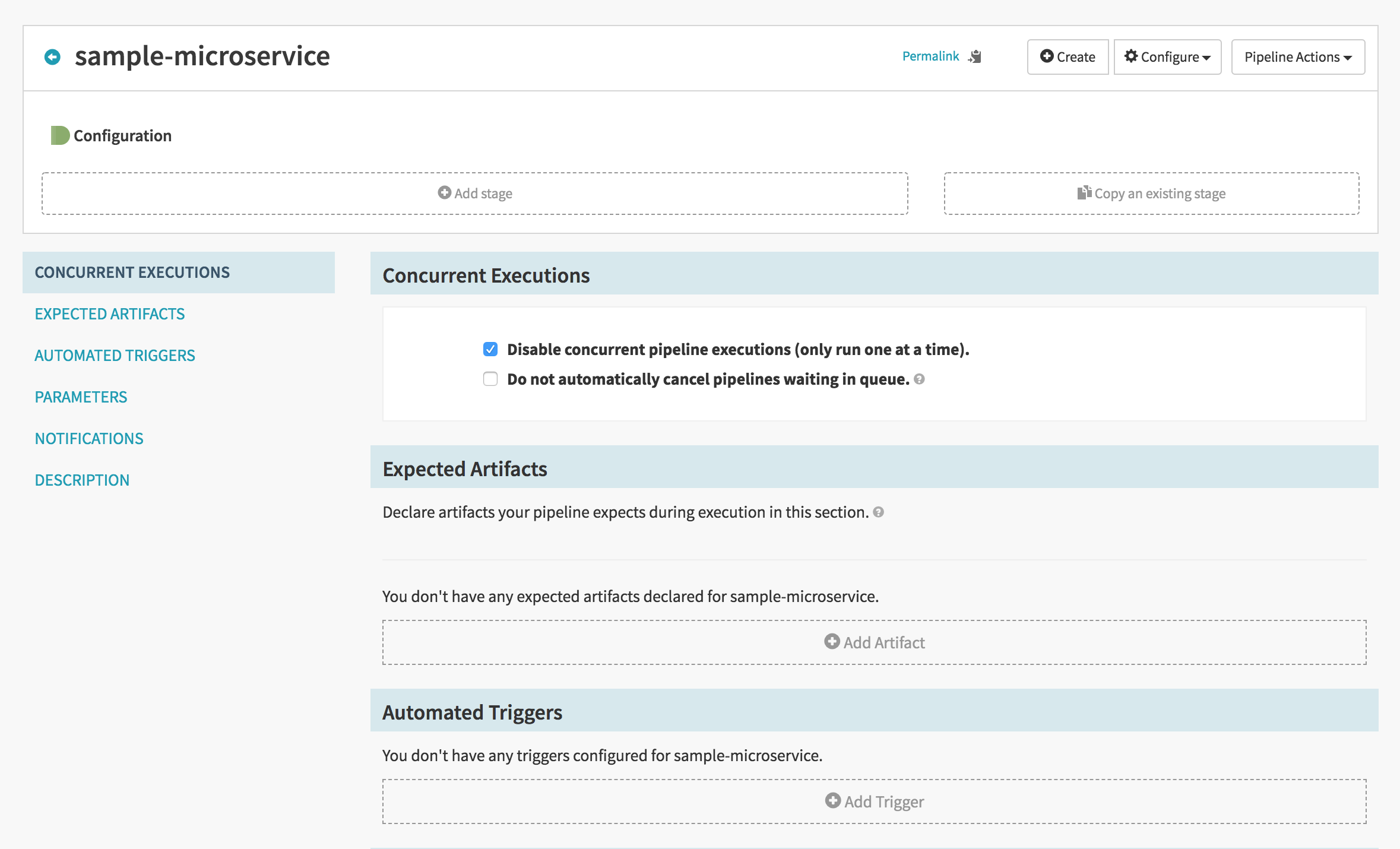1400x849 pixels.
Task: Click the copy permalink clipboard icon
Action: [975, 56]
